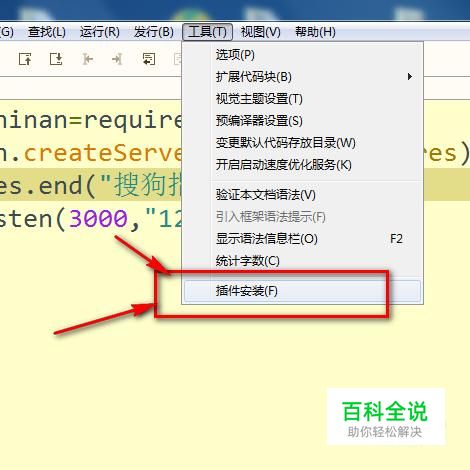Select 选项(P) from the tools menu

pyautogui.click(x=303, y=55)
